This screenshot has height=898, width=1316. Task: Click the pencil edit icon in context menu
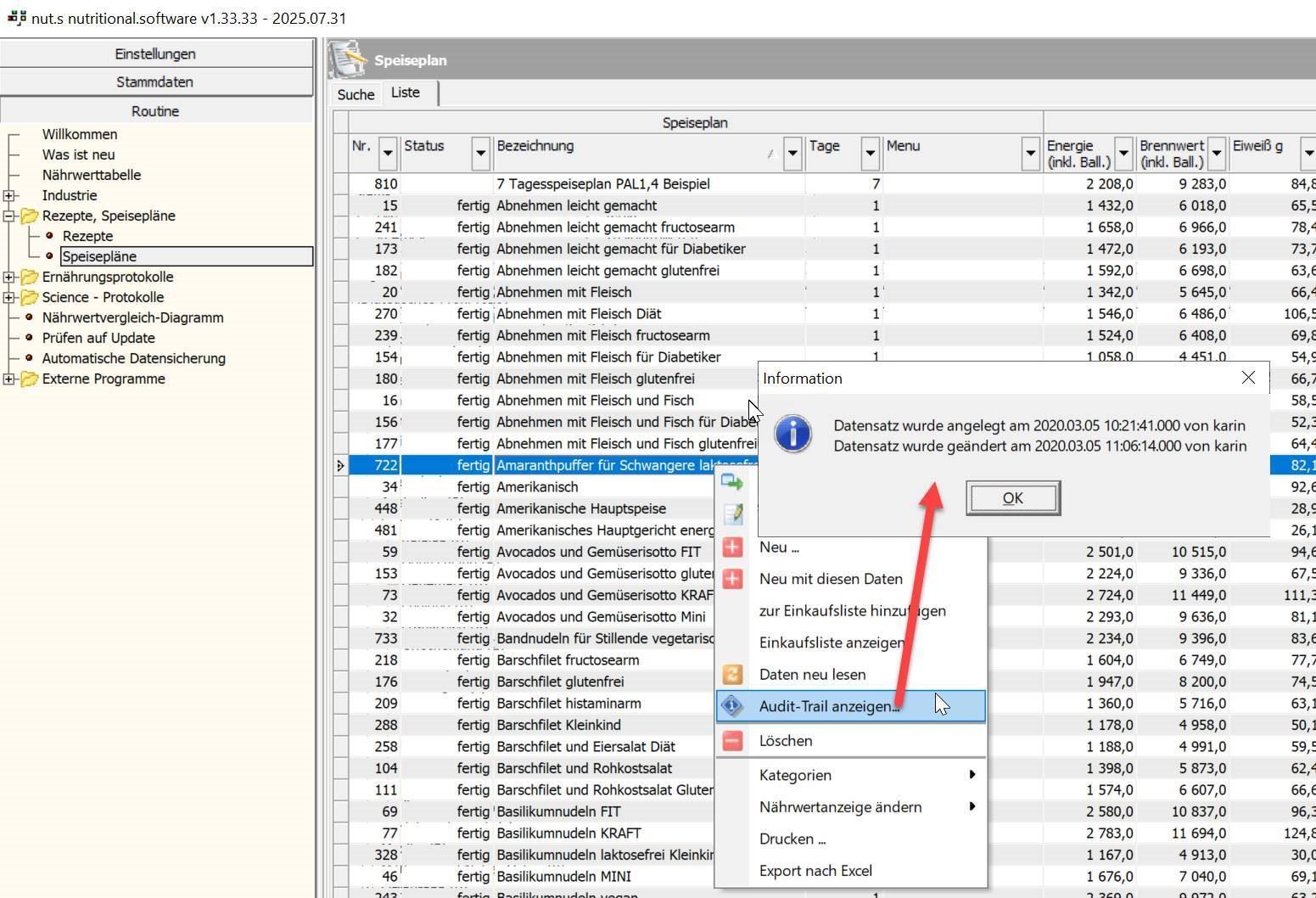732,514
